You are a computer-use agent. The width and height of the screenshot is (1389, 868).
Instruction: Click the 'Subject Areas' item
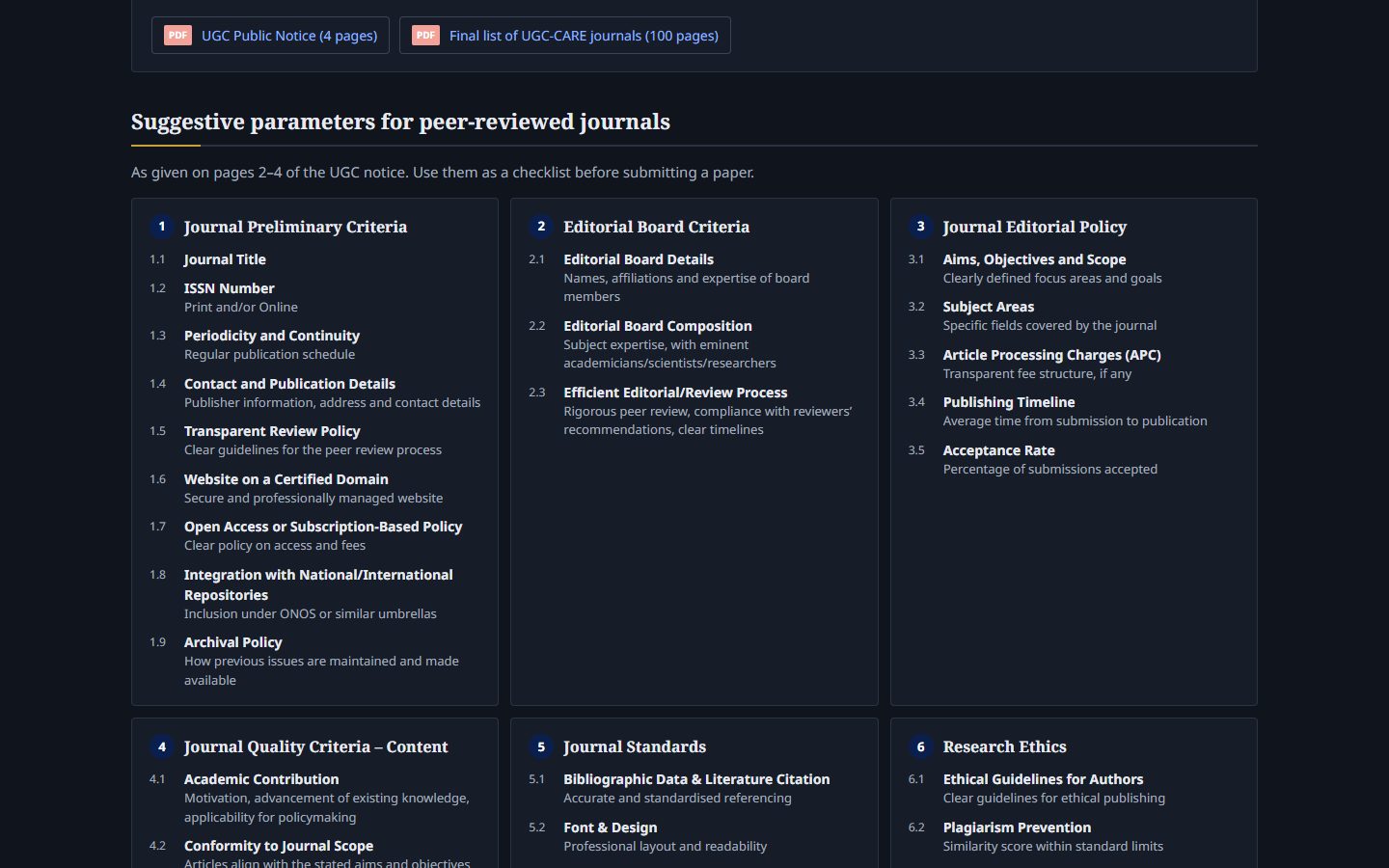pyautogui.click(x=989, y=307)
